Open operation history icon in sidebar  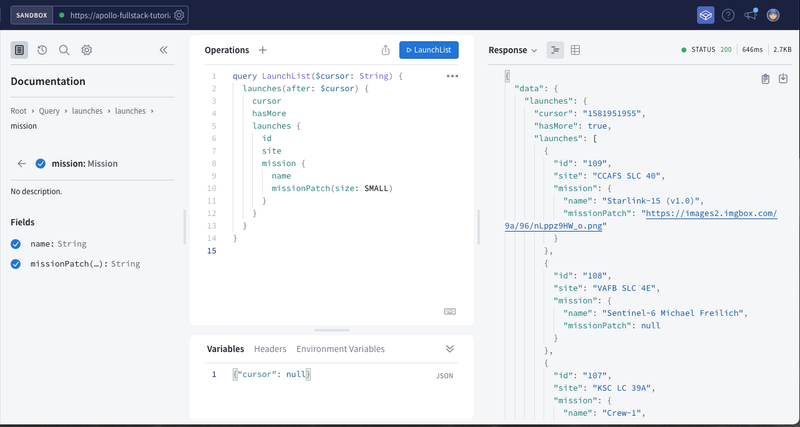coord(42,50)
